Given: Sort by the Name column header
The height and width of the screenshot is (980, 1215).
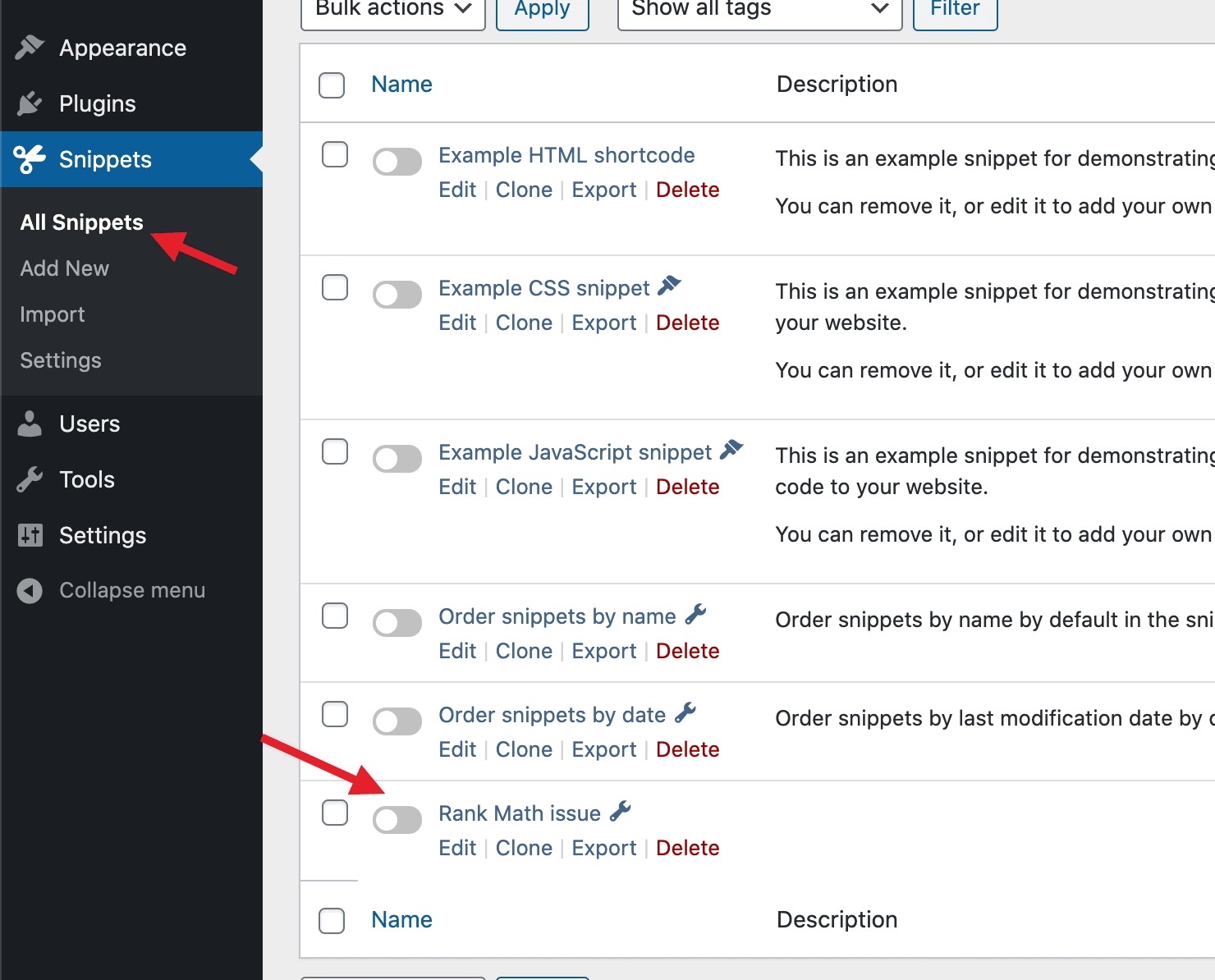Looking at the screenshot, I should point(401,85).
